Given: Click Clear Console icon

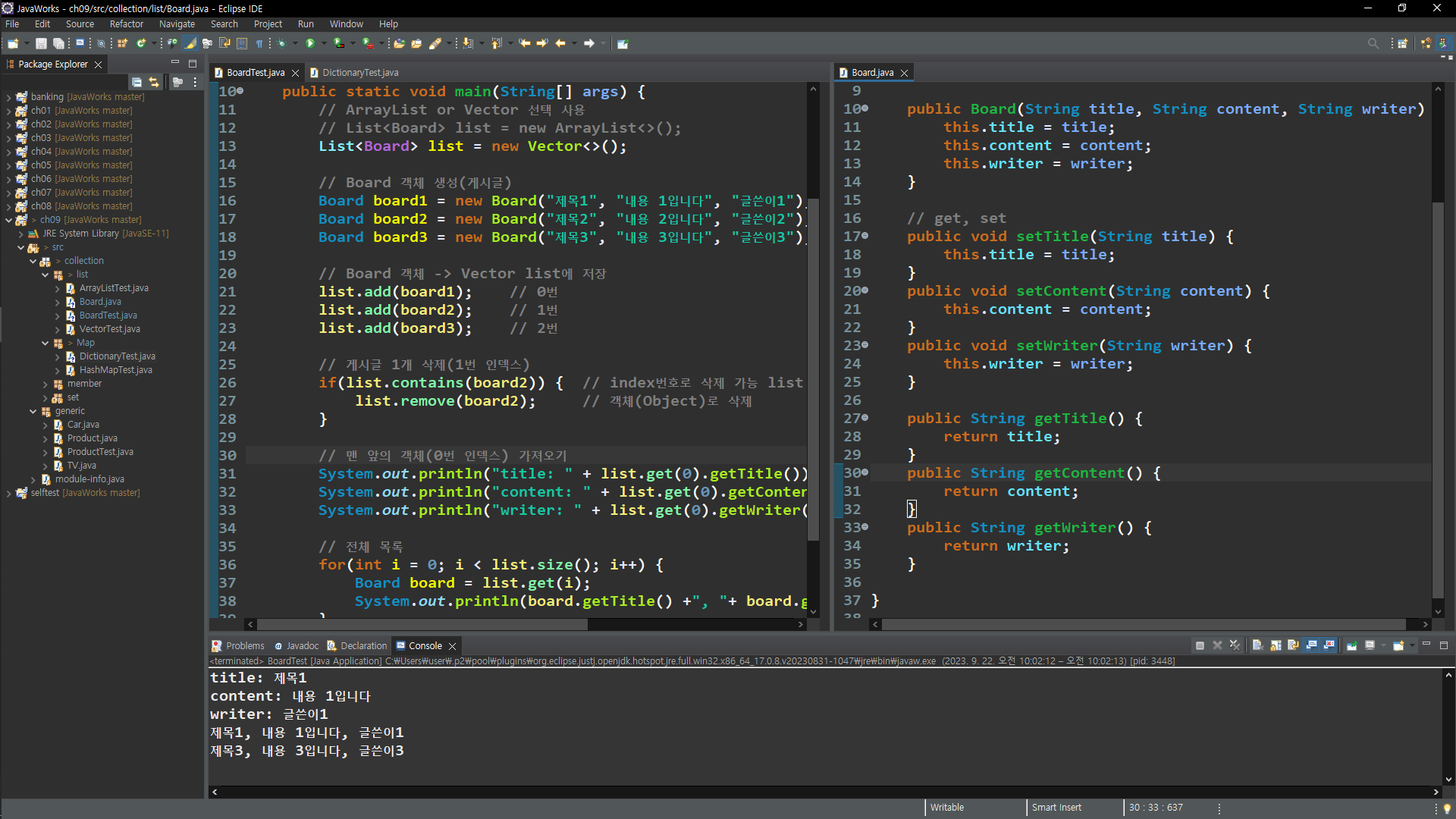Looking at the screenshot, I should (x=1257, y=645).
